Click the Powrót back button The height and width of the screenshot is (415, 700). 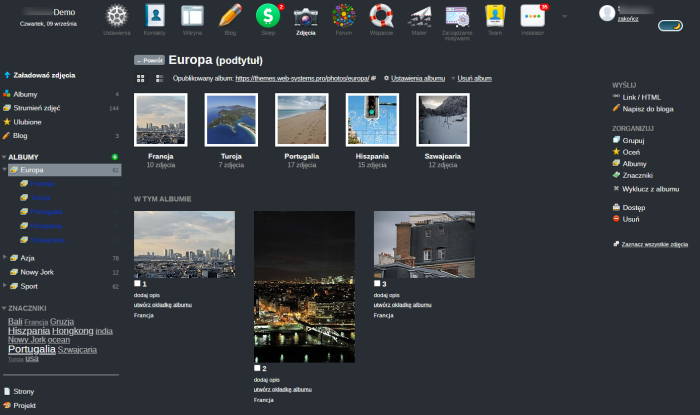(x=149, y=60)
